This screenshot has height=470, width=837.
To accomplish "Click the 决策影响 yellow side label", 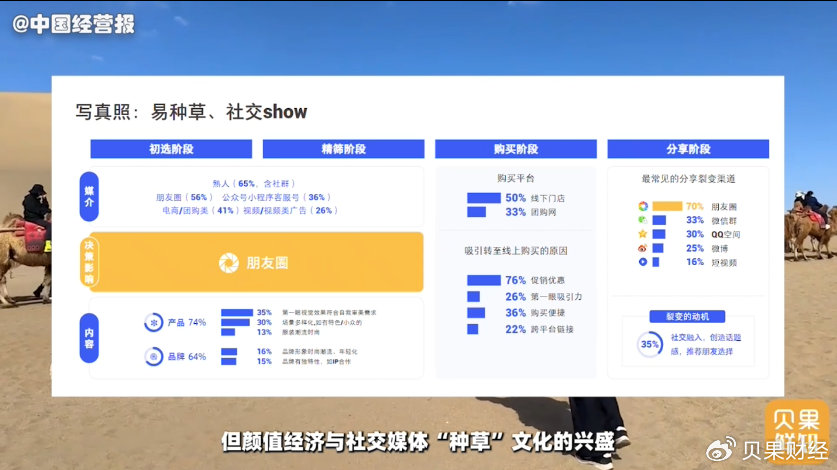I will pyautogui.click(x=89, y=262).
